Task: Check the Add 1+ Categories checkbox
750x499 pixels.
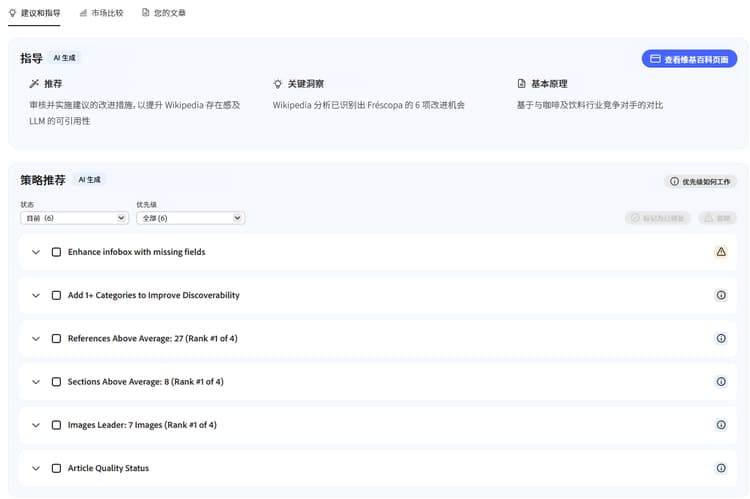Action: (x=56, y=295)
